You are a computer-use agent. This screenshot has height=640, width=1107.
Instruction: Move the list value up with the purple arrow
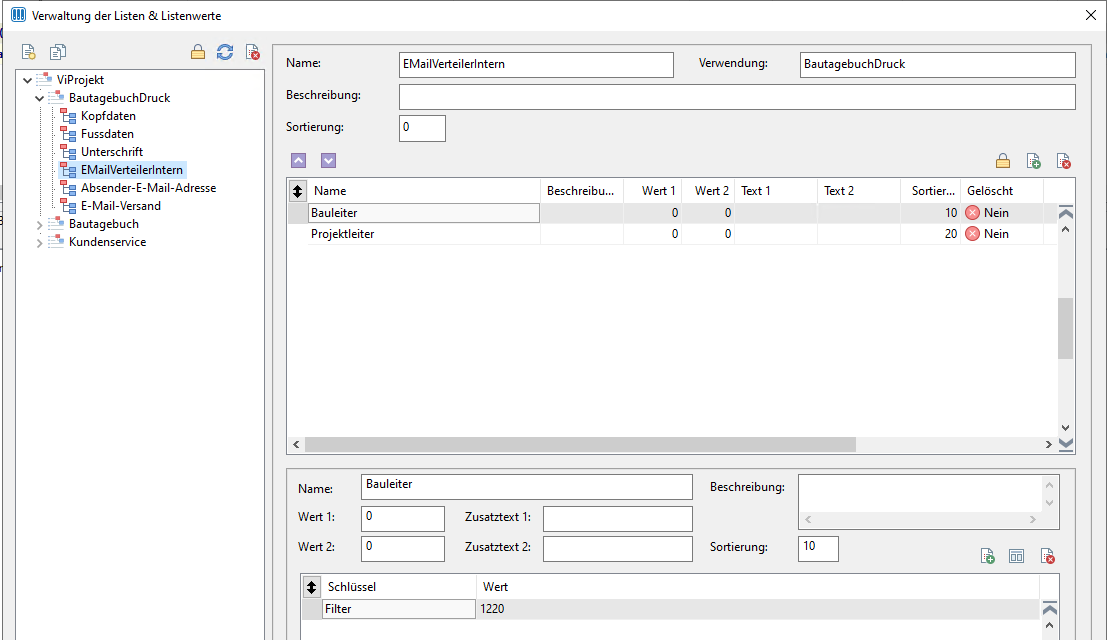pyautogui.click(x=299, y=160)
